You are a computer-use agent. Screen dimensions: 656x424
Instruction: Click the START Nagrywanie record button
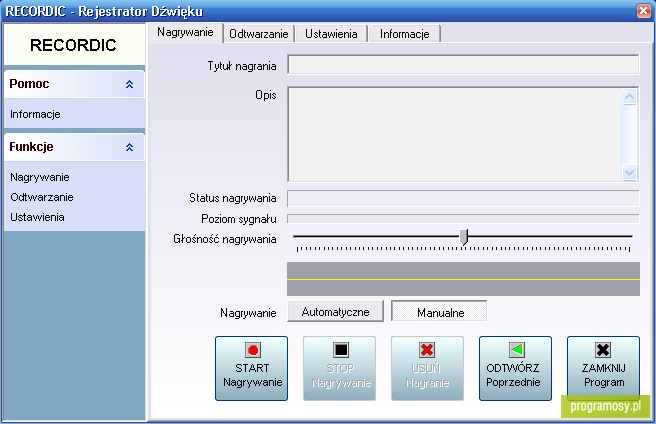click(x=251, y=368)
